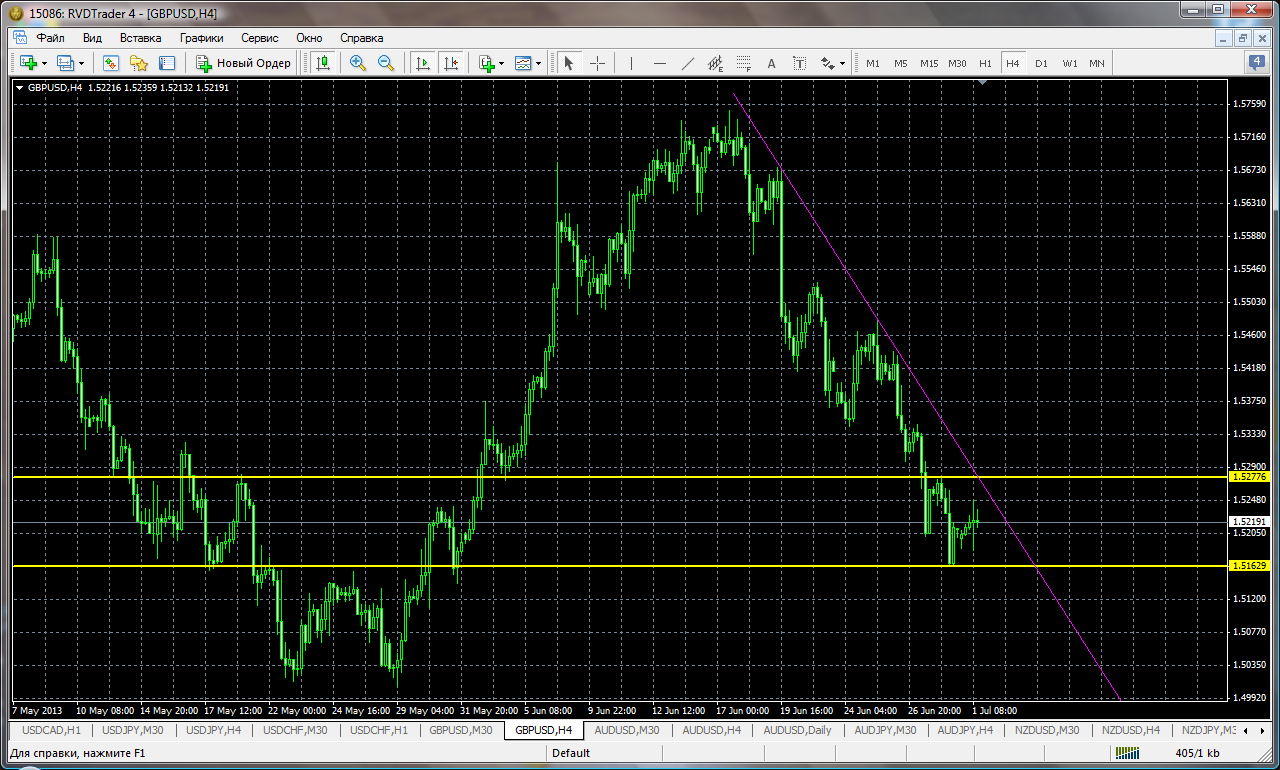Open the Market Watch panel icon

coord(111,63)
